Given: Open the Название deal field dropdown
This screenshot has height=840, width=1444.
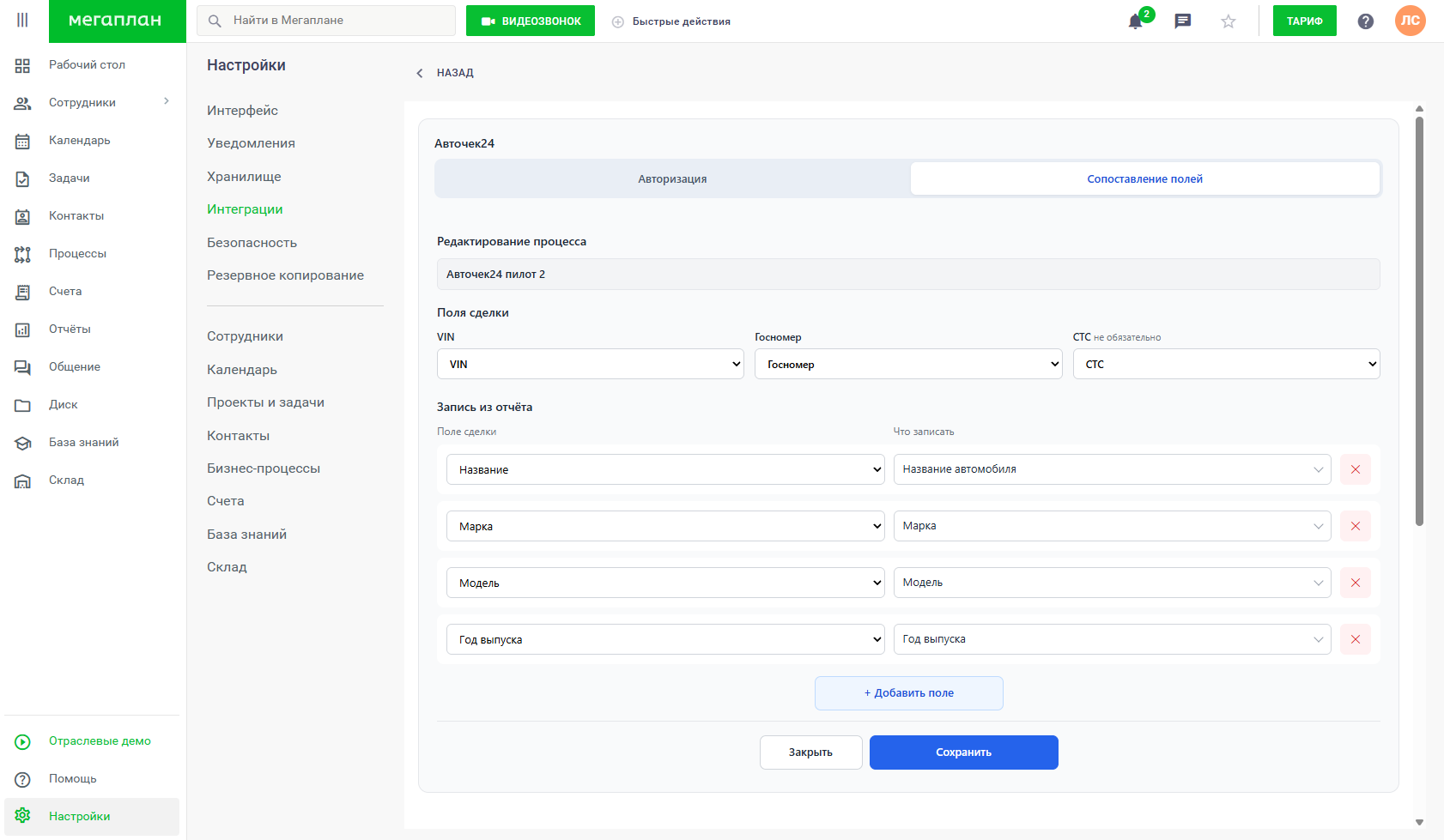Looking at the screenshot, I should tap(665, 469).
